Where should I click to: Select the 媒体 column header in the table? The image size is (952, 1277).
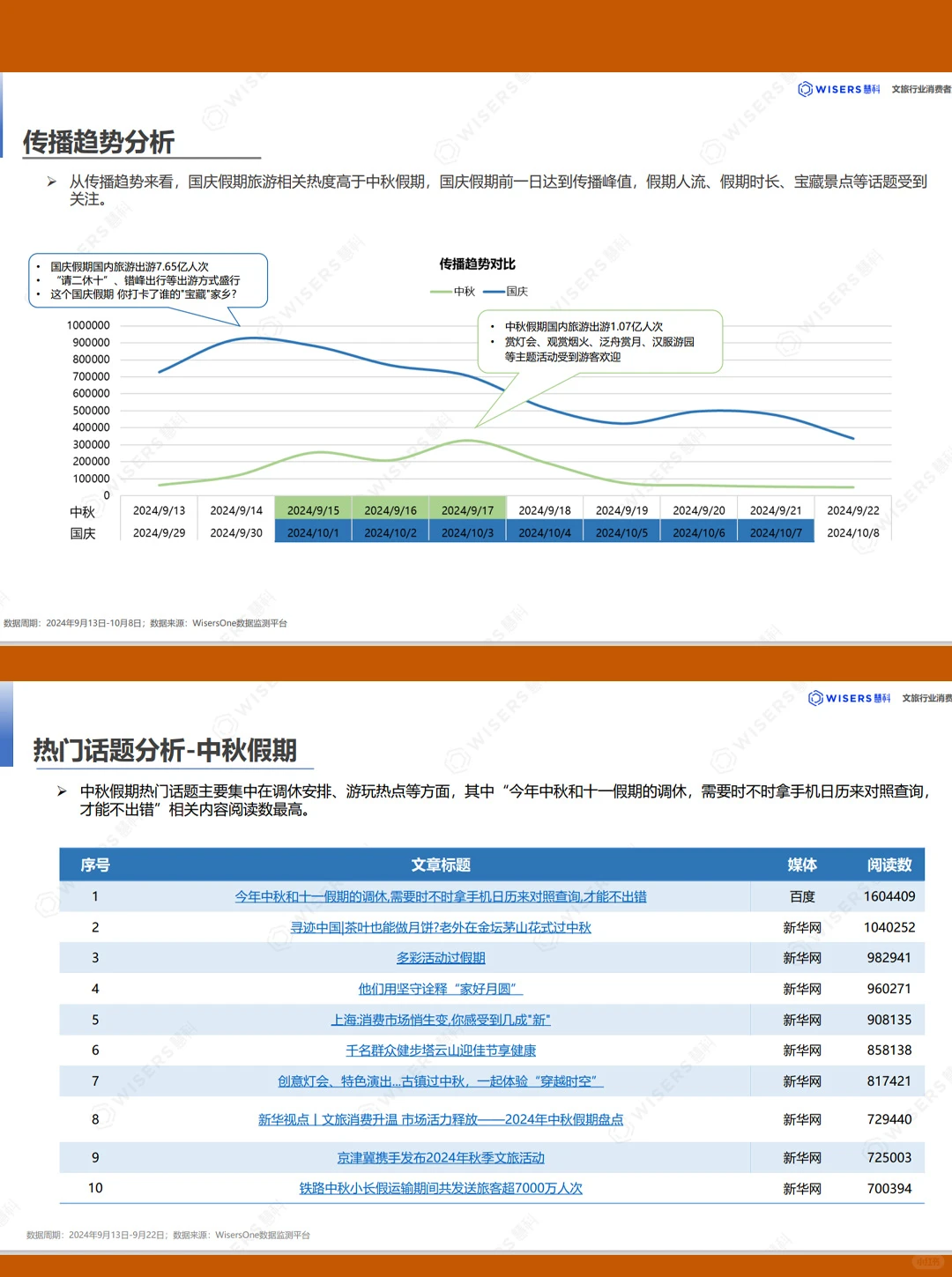point(801,865)
